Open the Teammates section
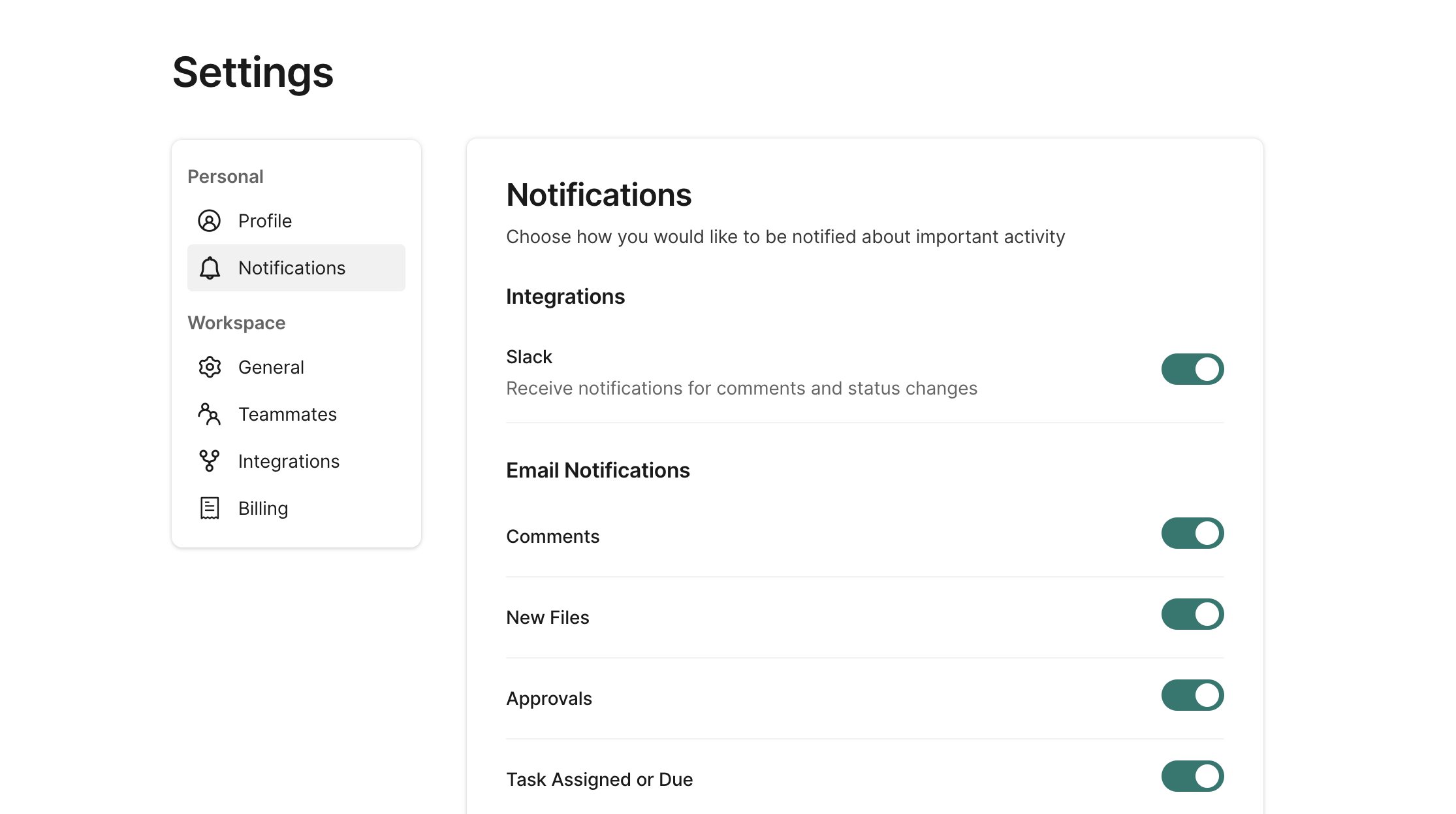The image size is (1456, 814). [x=287, y=414]
